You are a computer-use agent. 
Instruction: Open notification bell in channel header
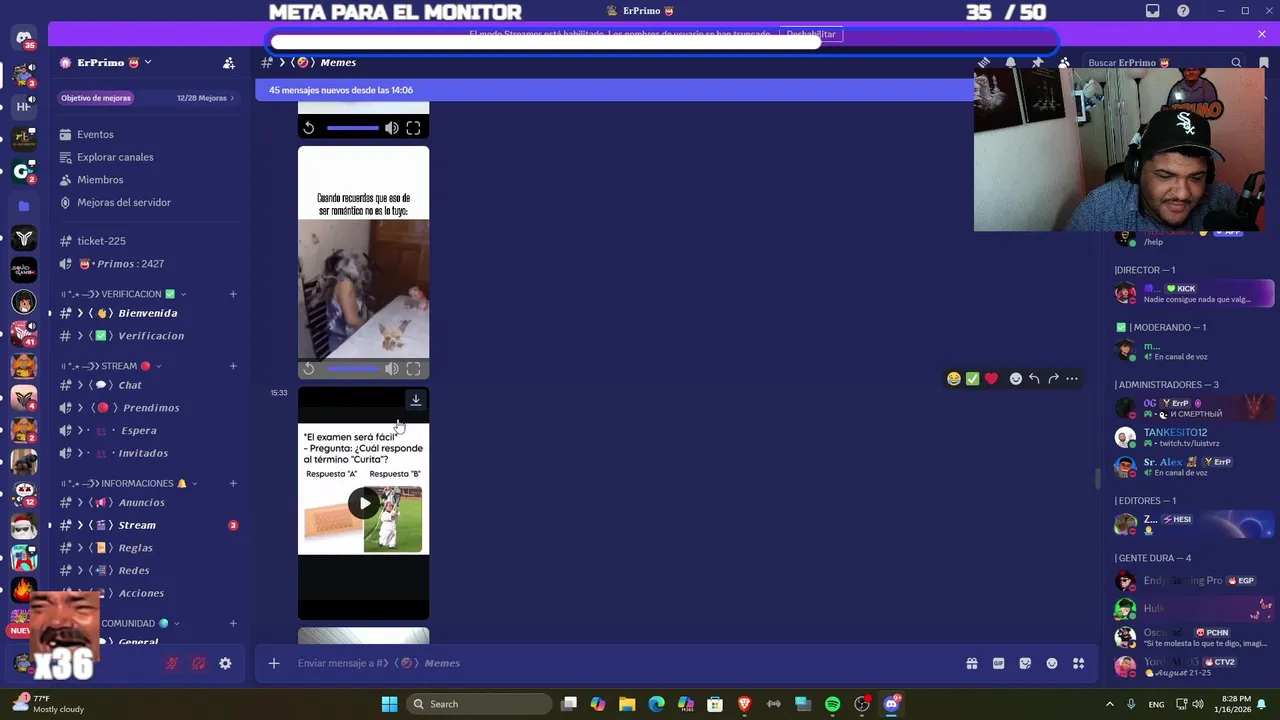[x=1011, y=62]
